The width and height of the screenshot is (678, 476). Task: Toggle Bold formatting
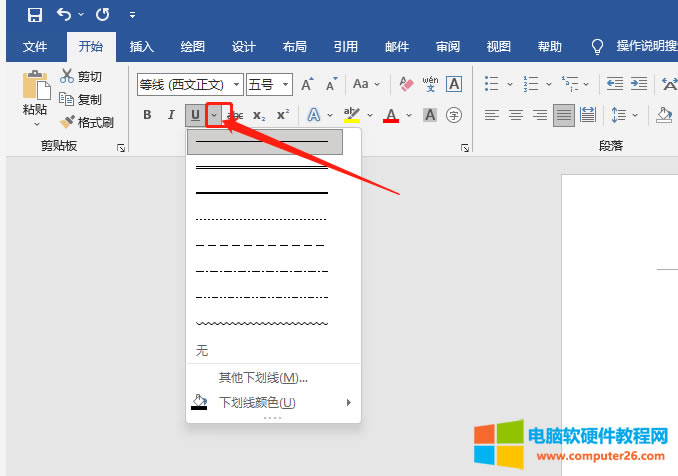[x=147, y=115]
